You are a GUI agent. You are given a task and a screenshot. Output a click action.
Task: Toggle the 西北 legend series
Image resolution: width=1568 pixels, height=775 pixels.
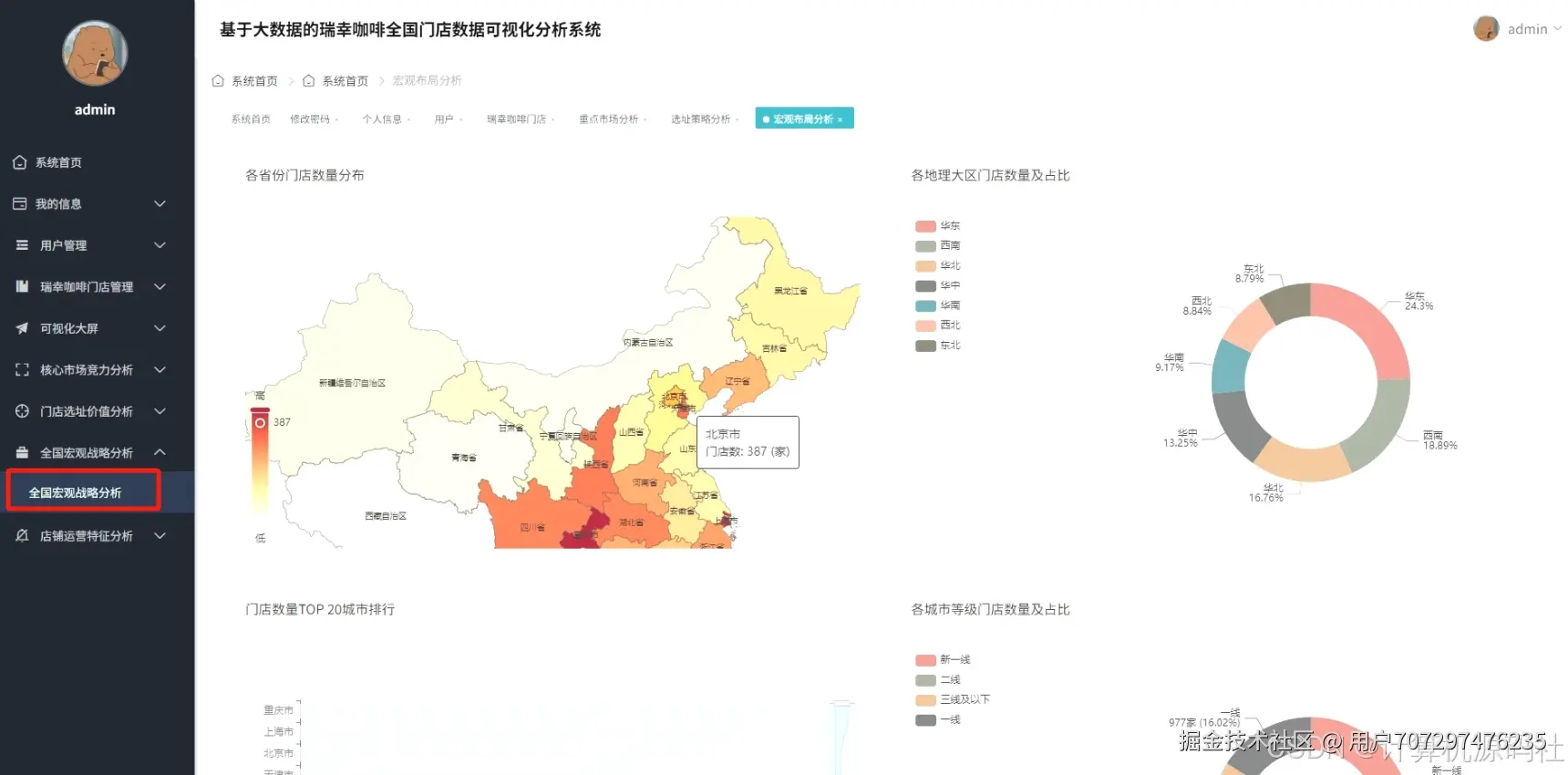coord(937,325)
